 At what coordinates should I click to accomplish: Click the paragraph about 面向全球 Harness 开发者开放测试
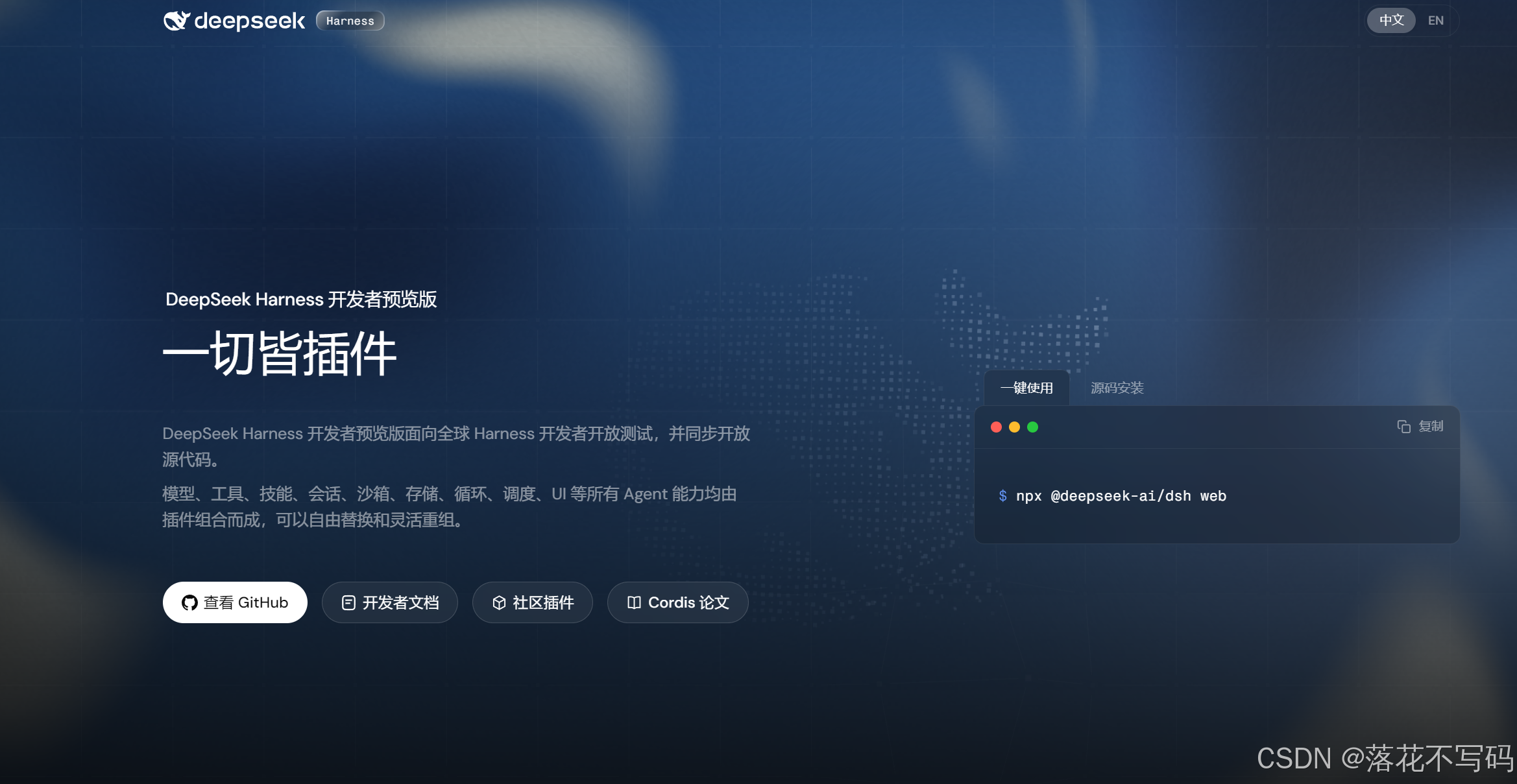(x=456, y=446)
